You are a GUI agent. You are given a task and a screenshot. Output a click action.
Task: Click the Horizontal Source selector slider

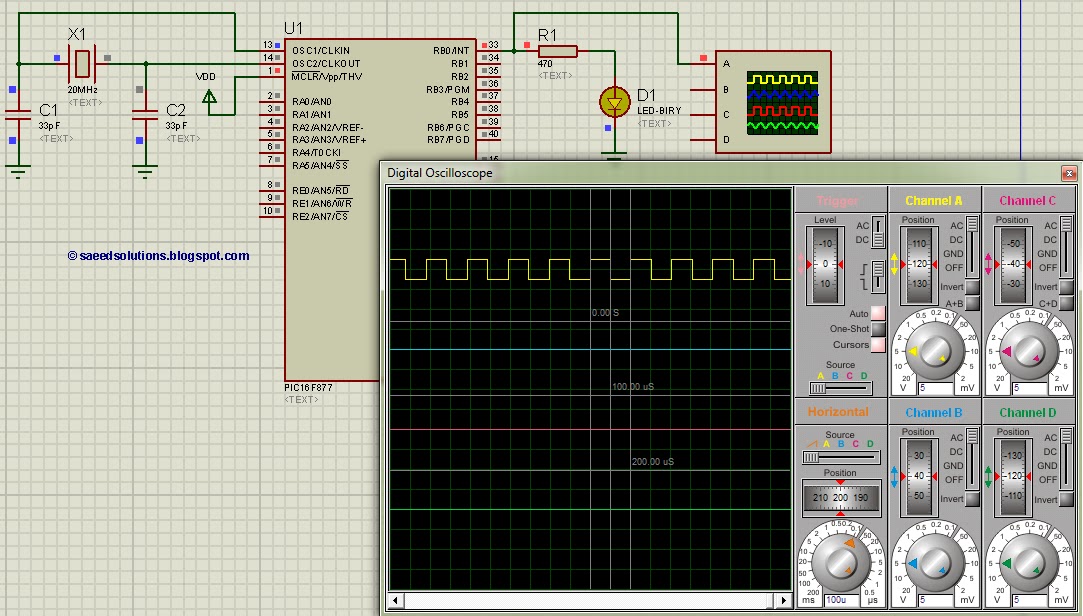[x=841, y=457]
